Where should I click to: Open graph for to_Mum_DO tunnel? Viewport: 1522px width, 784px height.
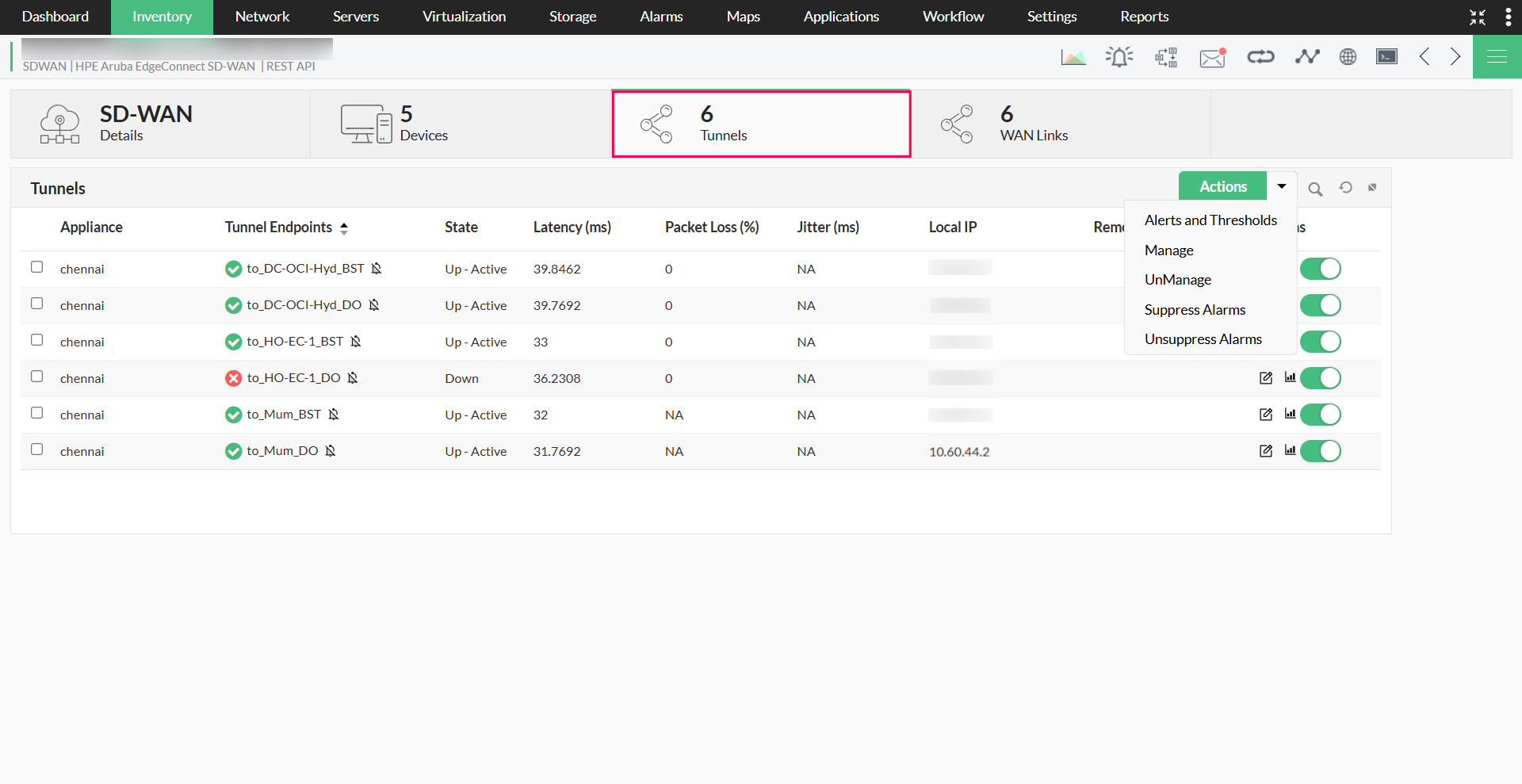pyautogui.click(x=1291, y=450)
